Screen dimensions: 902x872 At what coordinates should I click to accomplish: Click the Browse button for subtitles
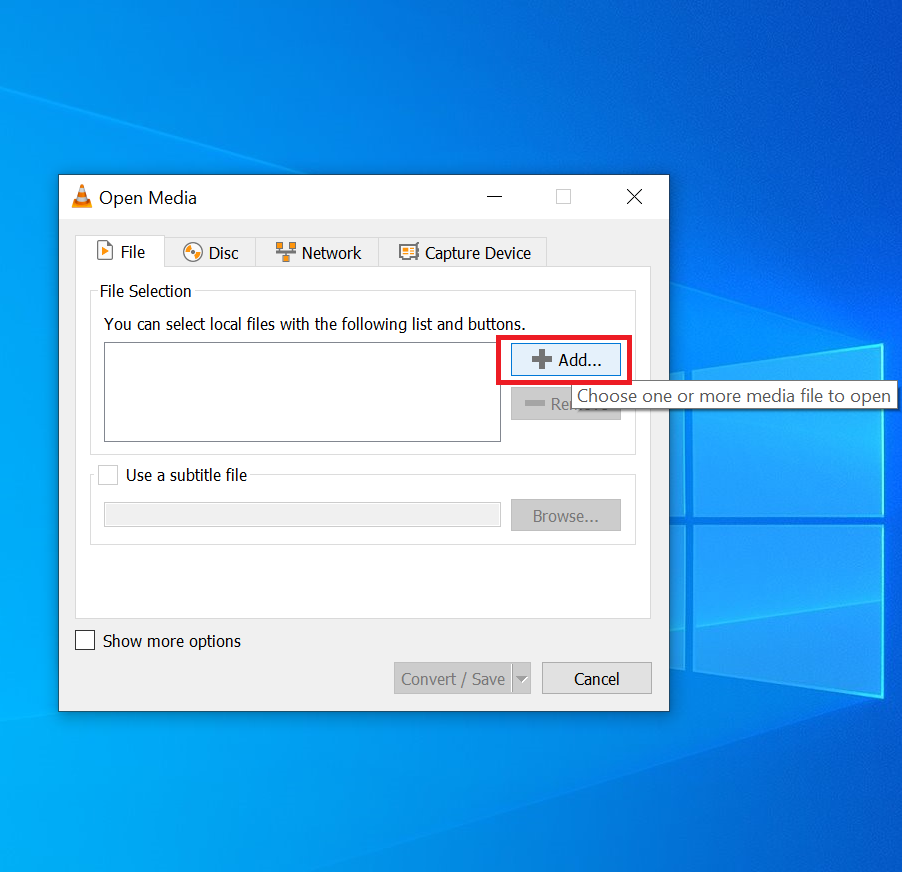[565, 515]
